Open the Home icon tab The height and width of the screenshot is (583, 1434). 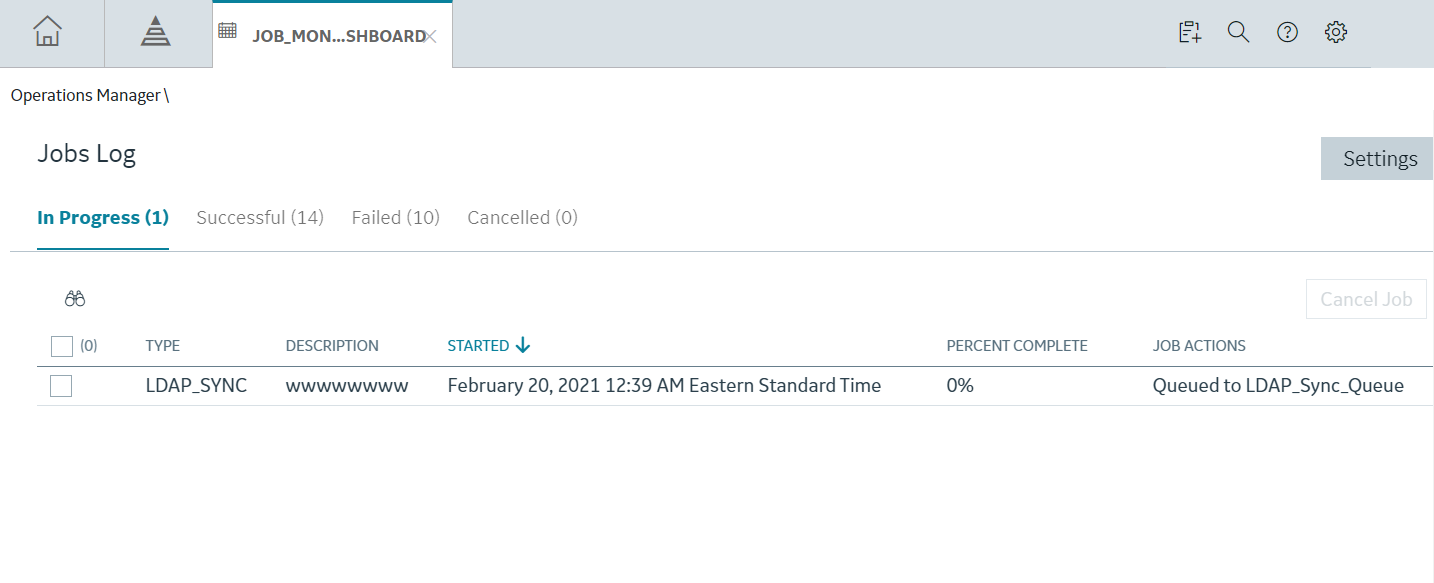[x=48, y=32]
